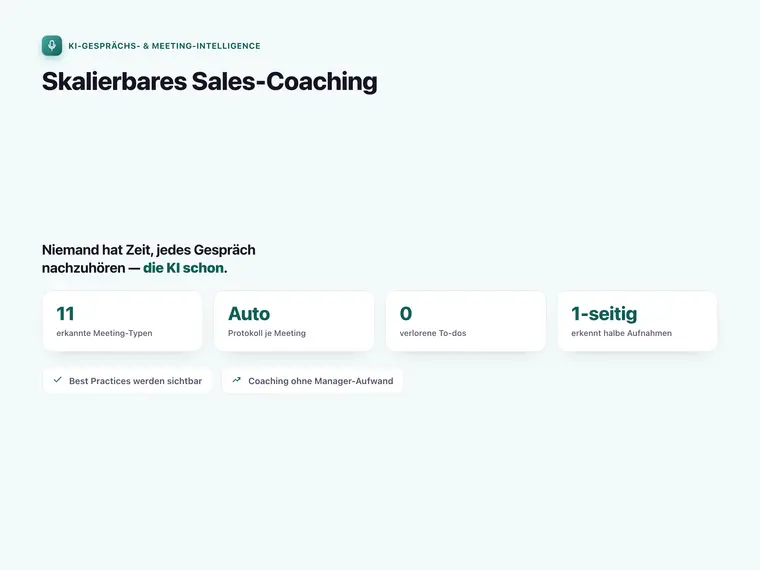This screenshot has width=760, height=570.
Task: Click the green microphone app icon
Action: click(52, 46)
